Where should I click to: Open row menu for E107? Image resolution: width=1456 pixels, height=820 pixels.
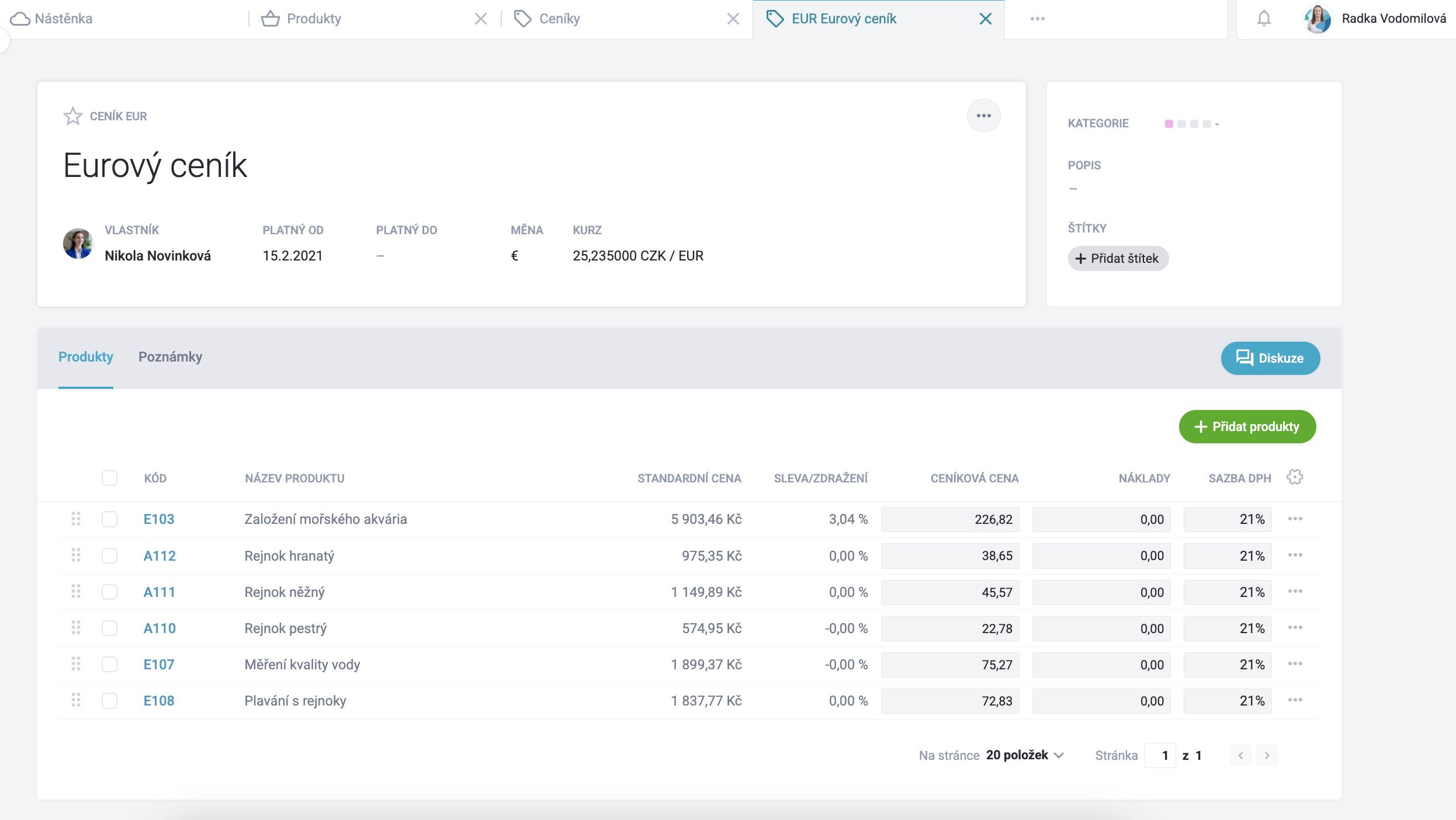[1295, 663]
